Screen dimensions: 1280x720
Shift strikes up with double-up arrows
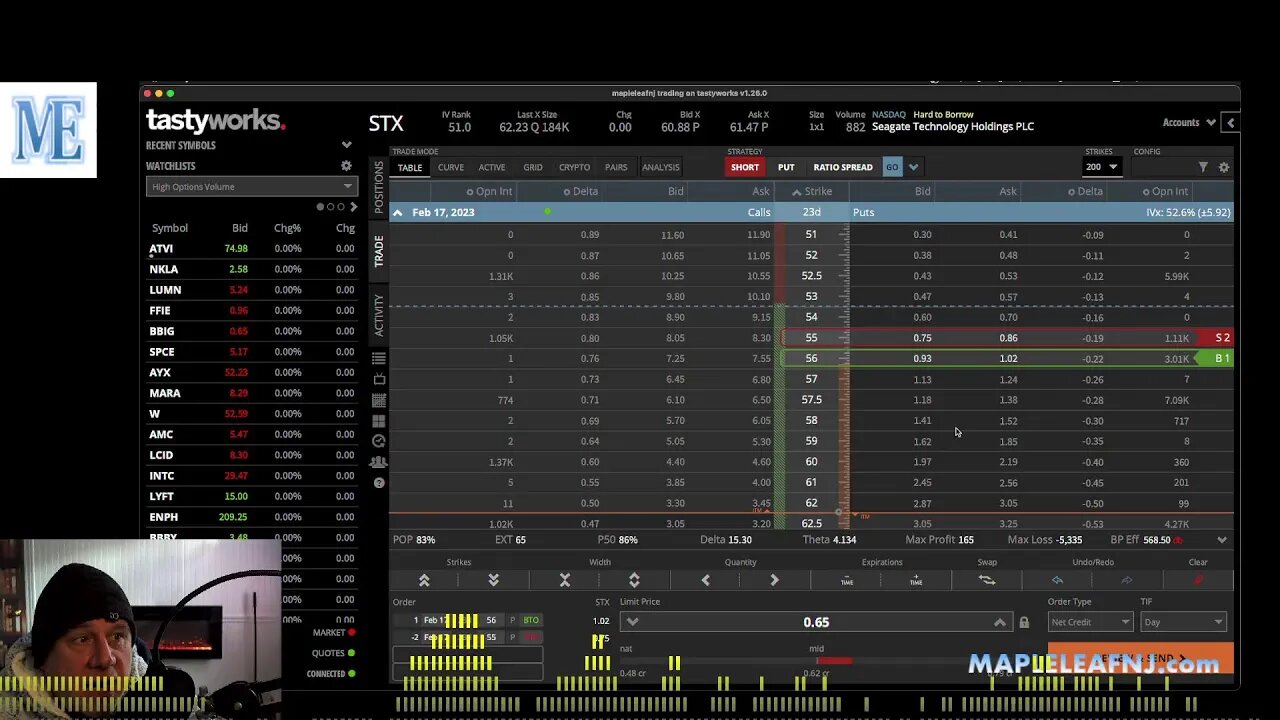pos(424,580)
